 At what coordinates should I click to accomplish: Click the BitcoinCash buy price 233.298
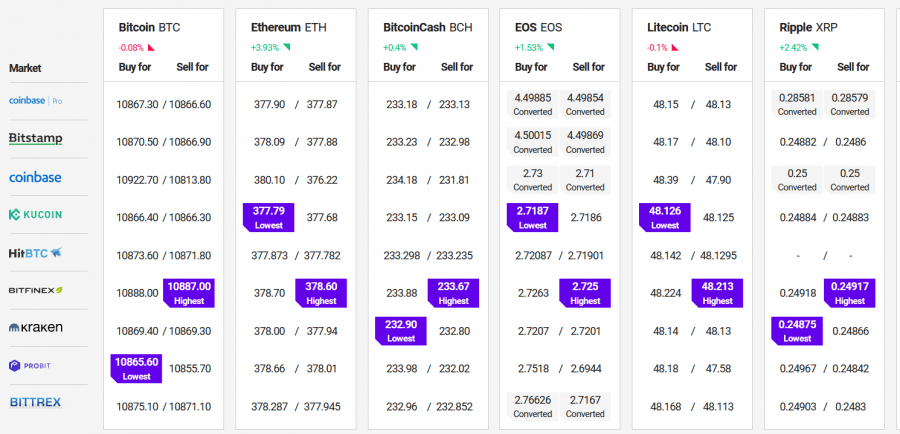click(402, 255)
